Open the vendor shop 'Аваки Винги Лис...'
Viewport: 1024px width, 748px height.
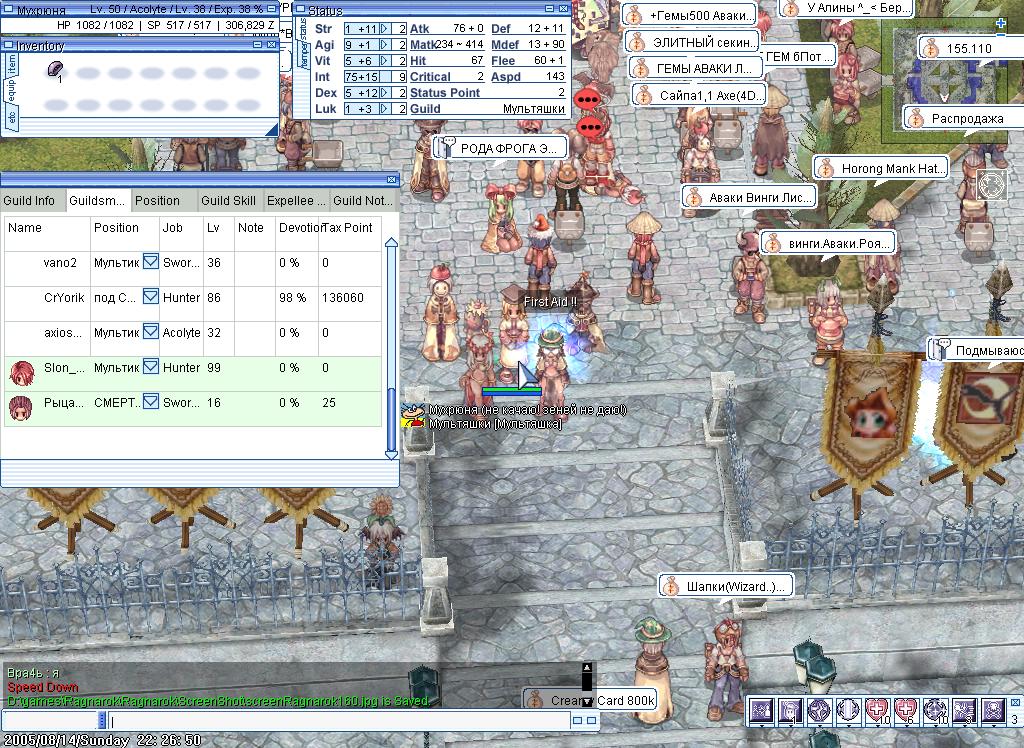click(x=748, y=197)
